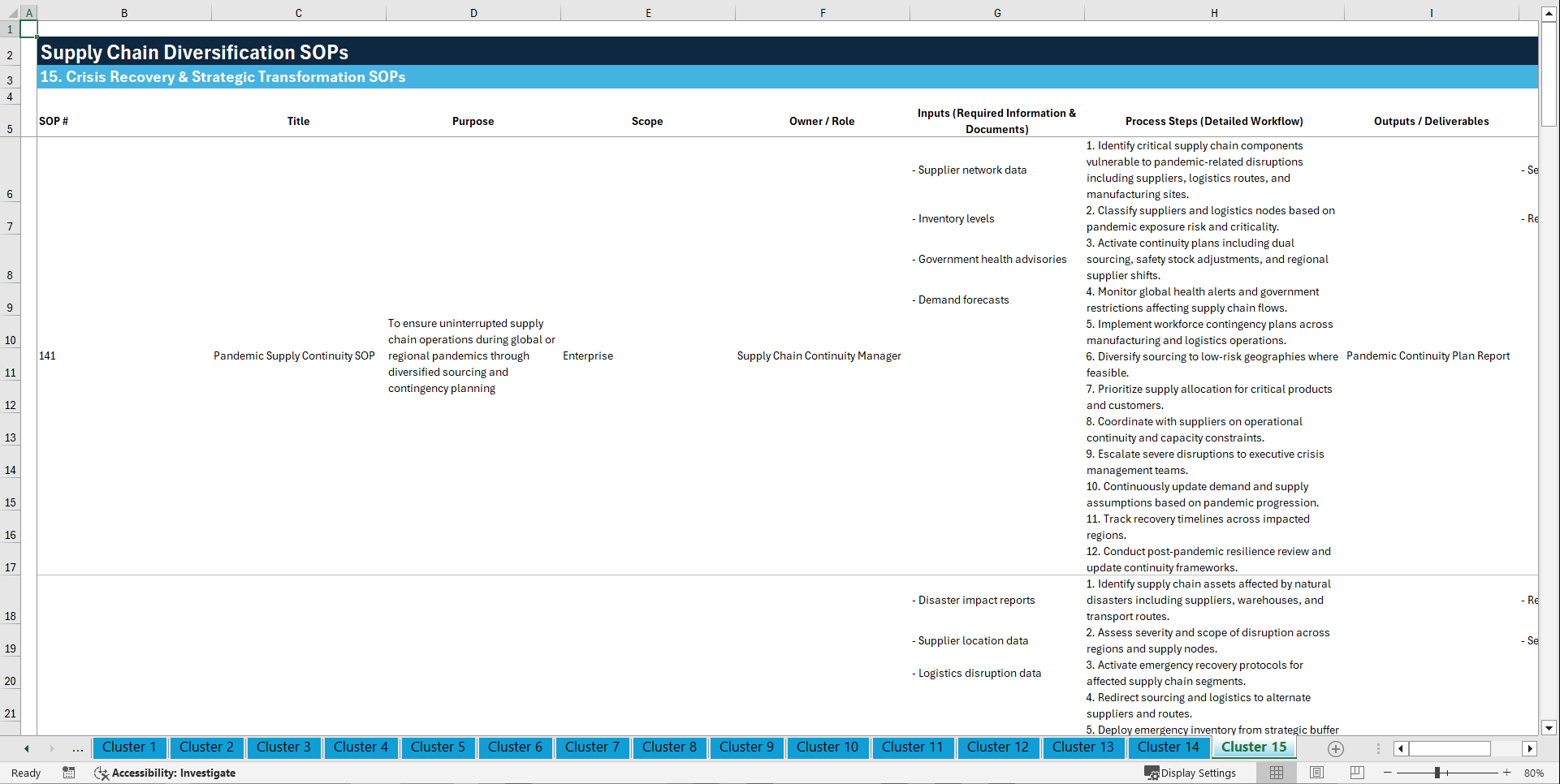Image resolution: width=1560 pixels, height=784 pixels.
Task: Switch to Normal view
Action: pos(1277,773)
